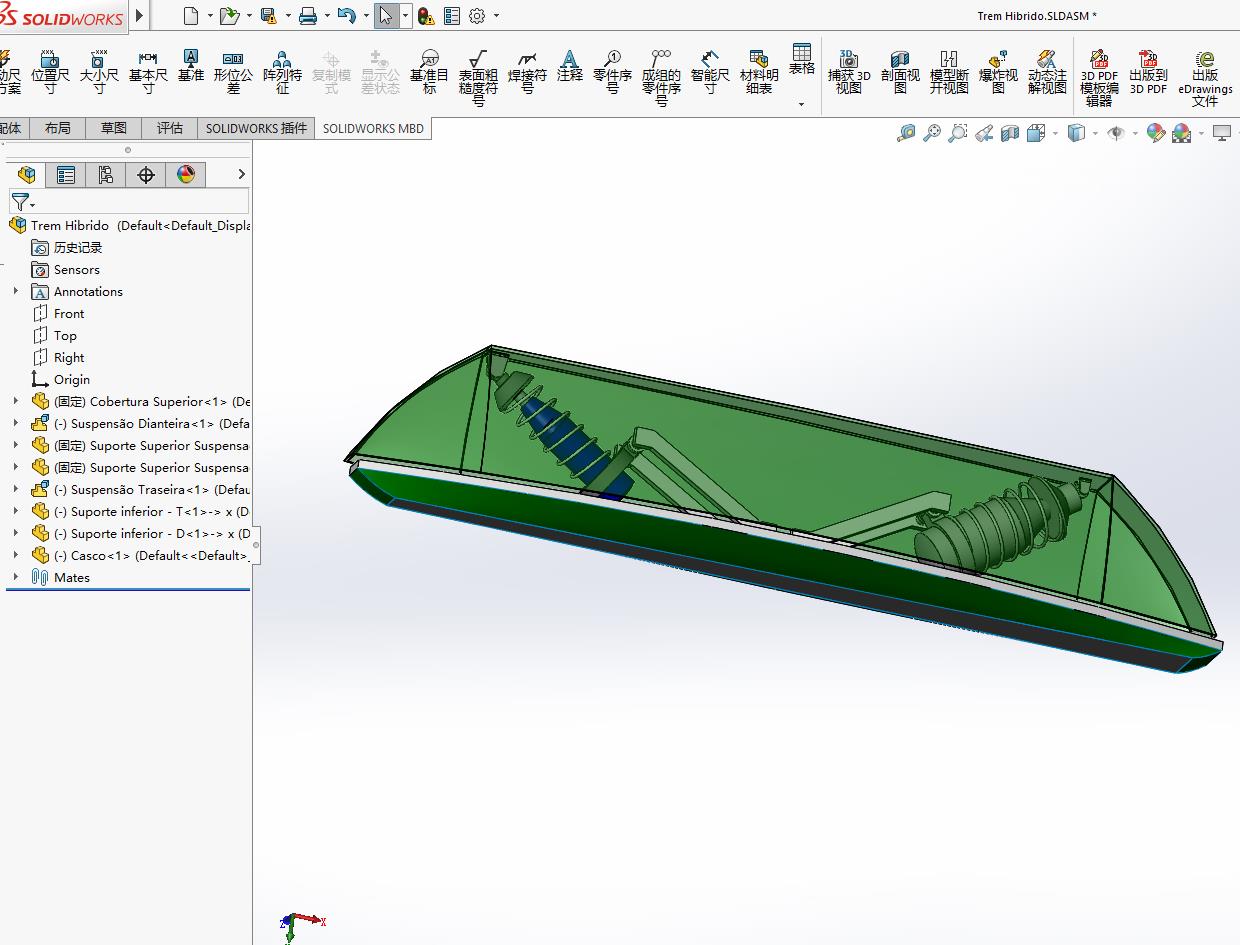Select Sensors in the feature tree

(77, 269)
